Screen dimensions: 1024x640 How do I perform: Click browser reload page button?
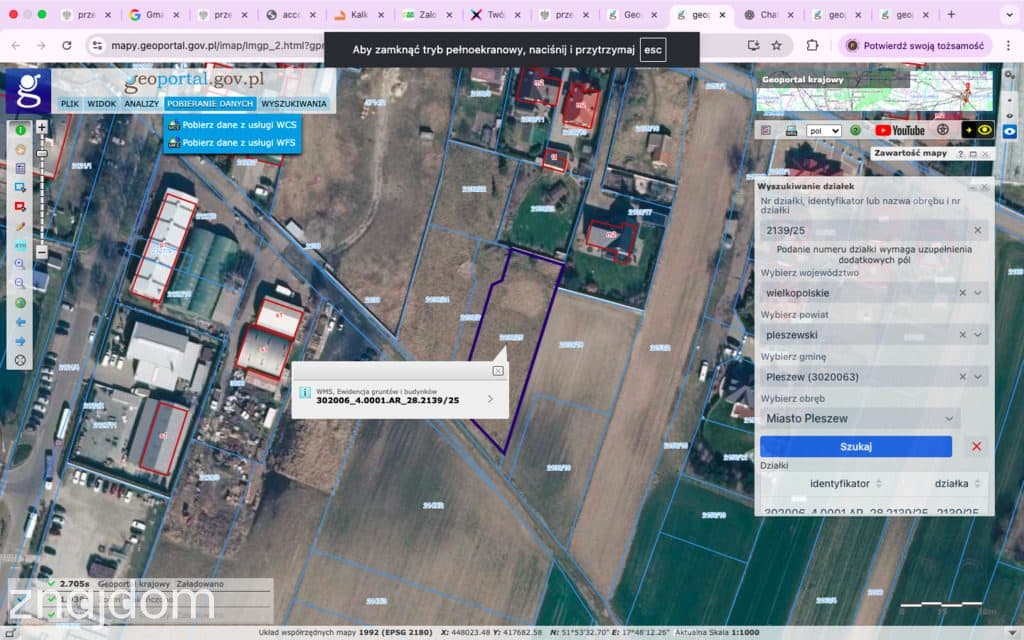click(x=67, y=46)
